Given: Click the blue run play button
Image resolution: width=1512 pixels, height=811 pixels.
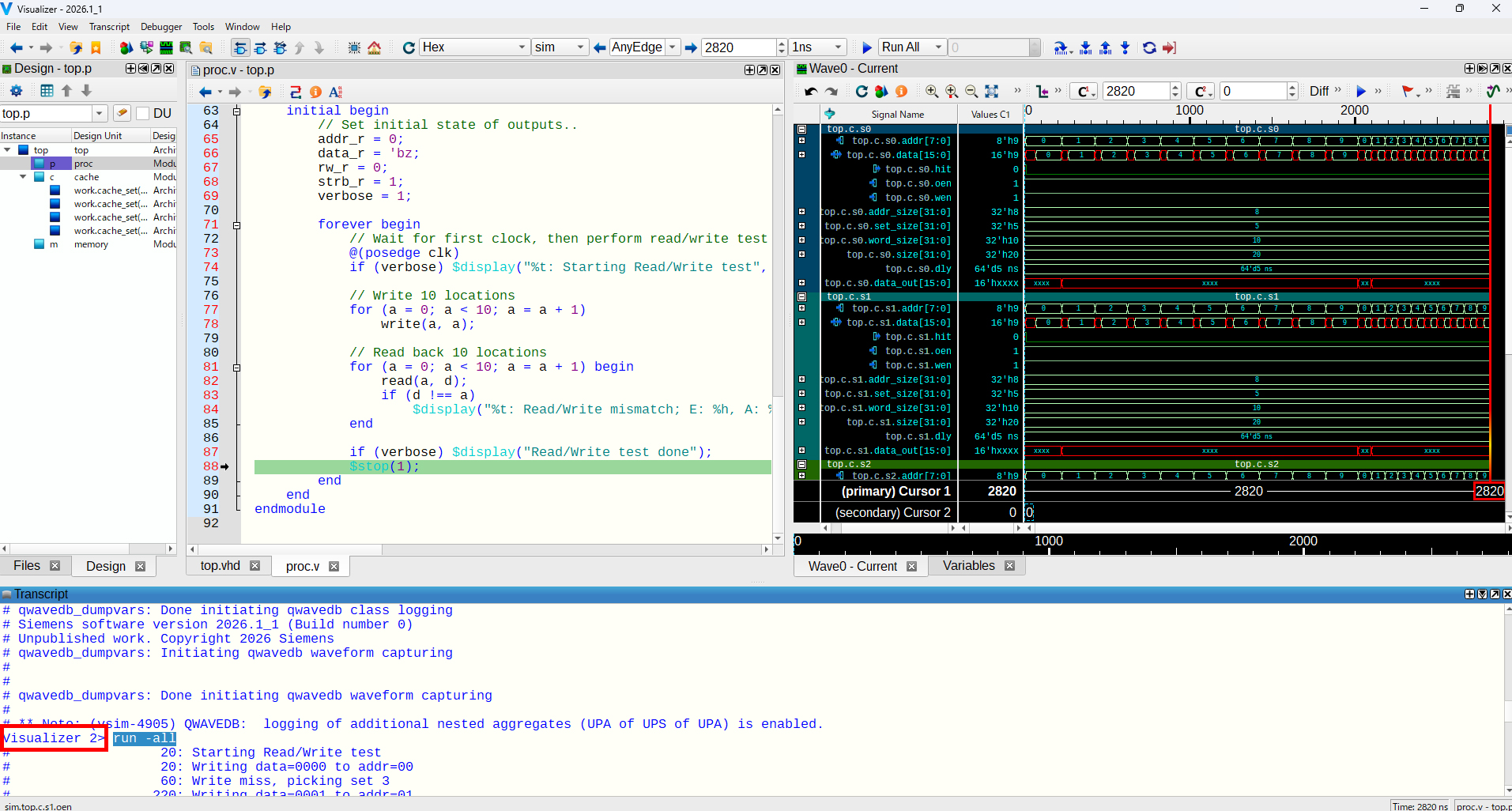Looking at the screenshot, I should [x=867, y=47].
